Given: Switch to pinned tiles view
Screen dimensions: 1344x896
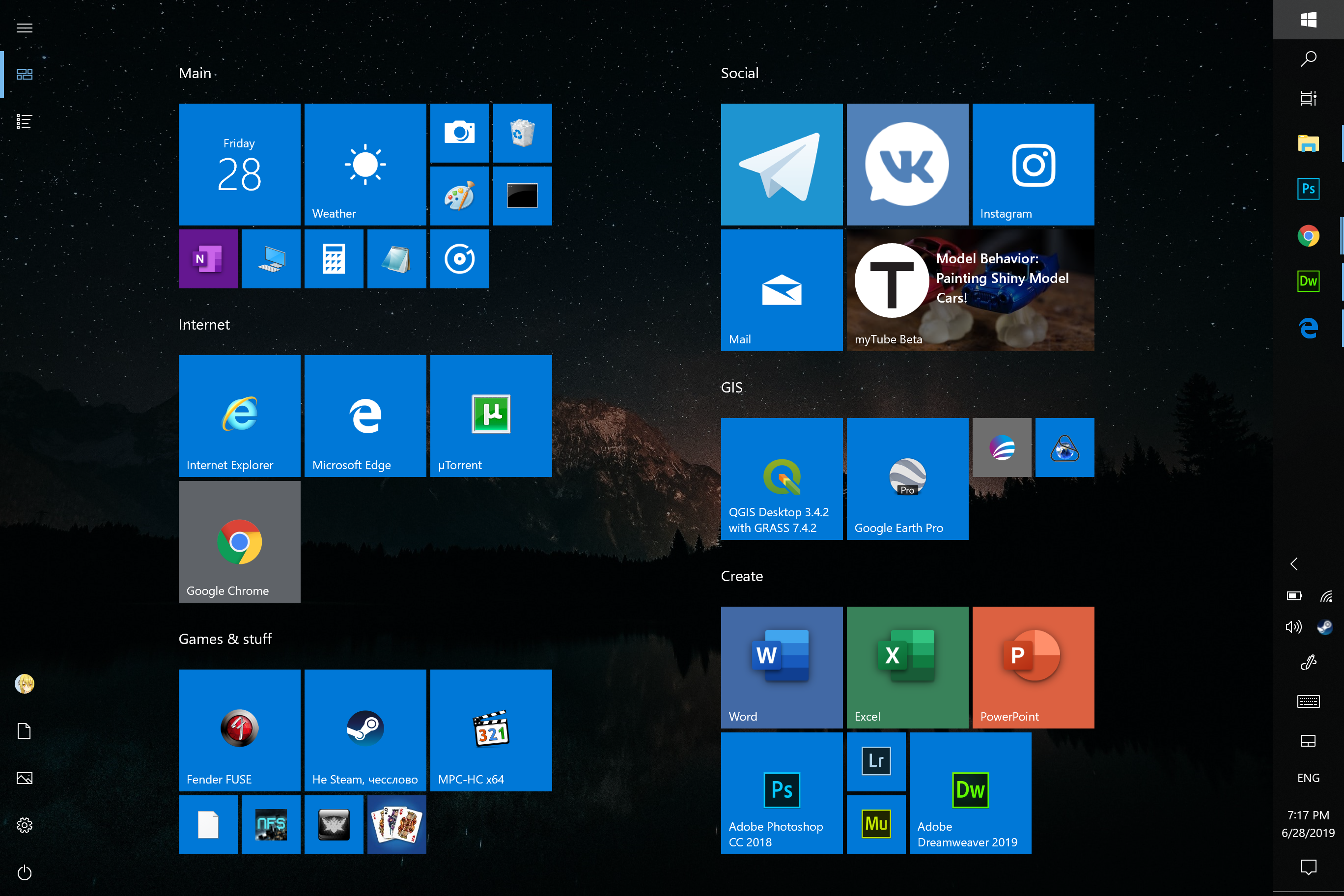Looking at the screenshot, I should [x=25, y=74].
